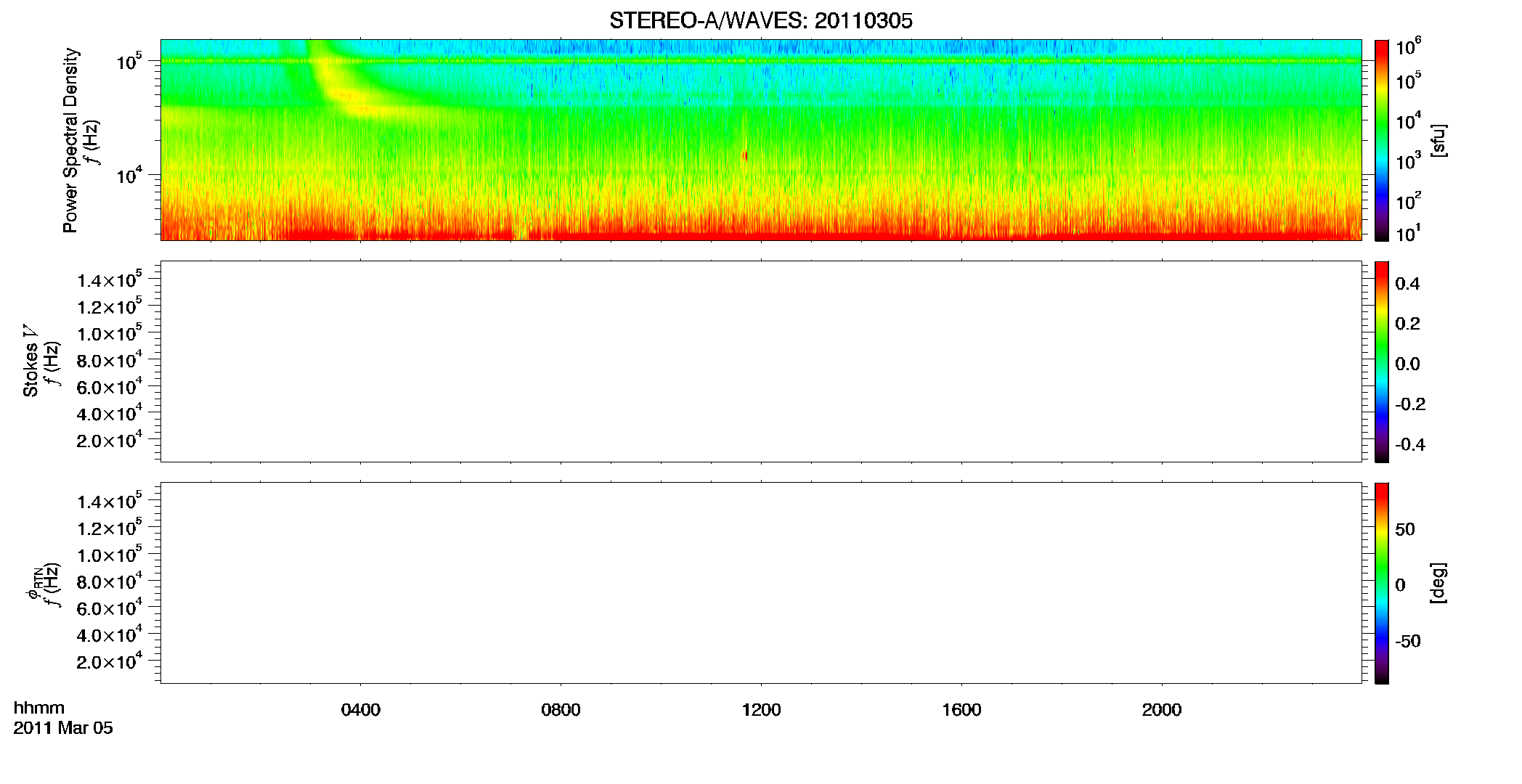Click the 1.4×10^5 tick in Stokes V panel
The image size is (1522, 784).
coord(110,279)
